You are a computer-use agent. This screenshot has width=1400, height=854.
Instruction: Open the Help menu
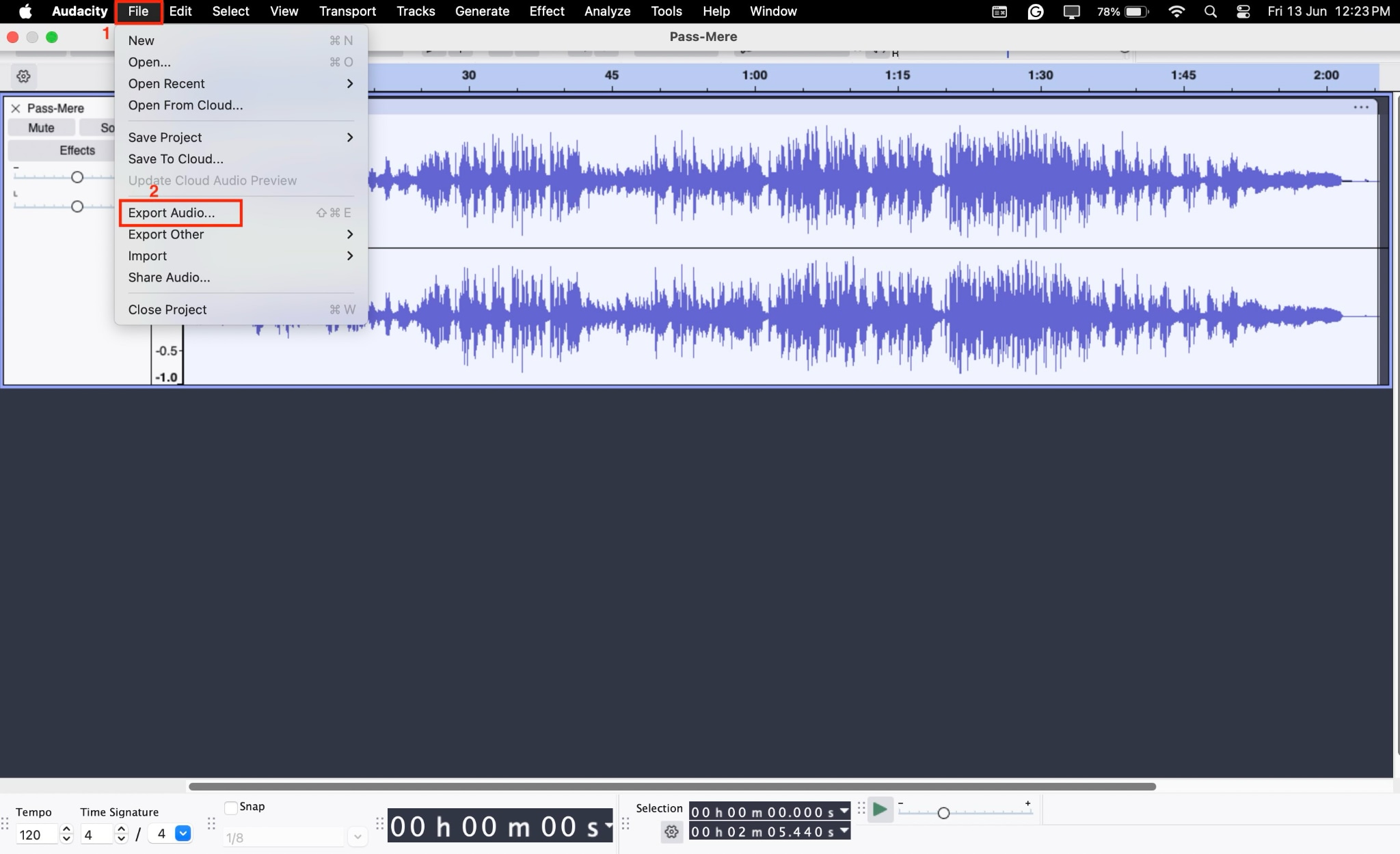point(716,11)
